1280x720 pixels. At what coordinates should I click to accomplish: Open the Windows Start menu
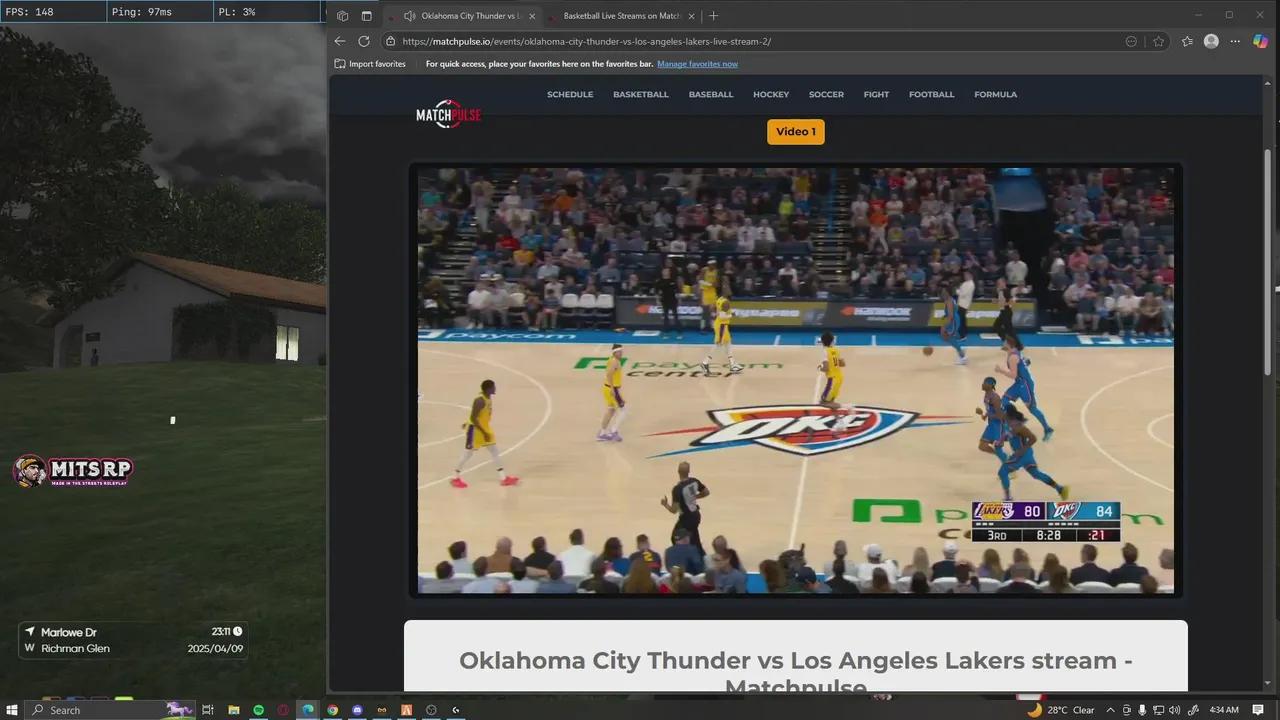[x=12, y=710]
